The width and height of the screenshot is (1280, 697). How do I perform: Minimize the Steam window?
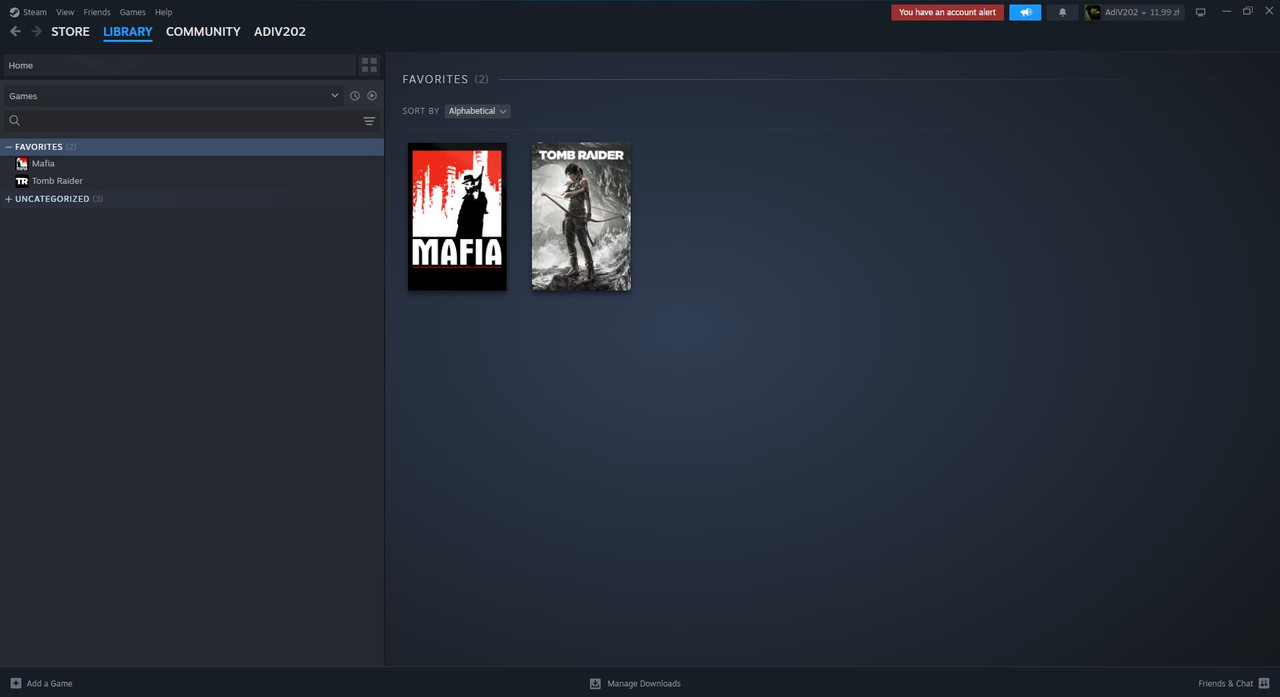(x=1226, y=11)
